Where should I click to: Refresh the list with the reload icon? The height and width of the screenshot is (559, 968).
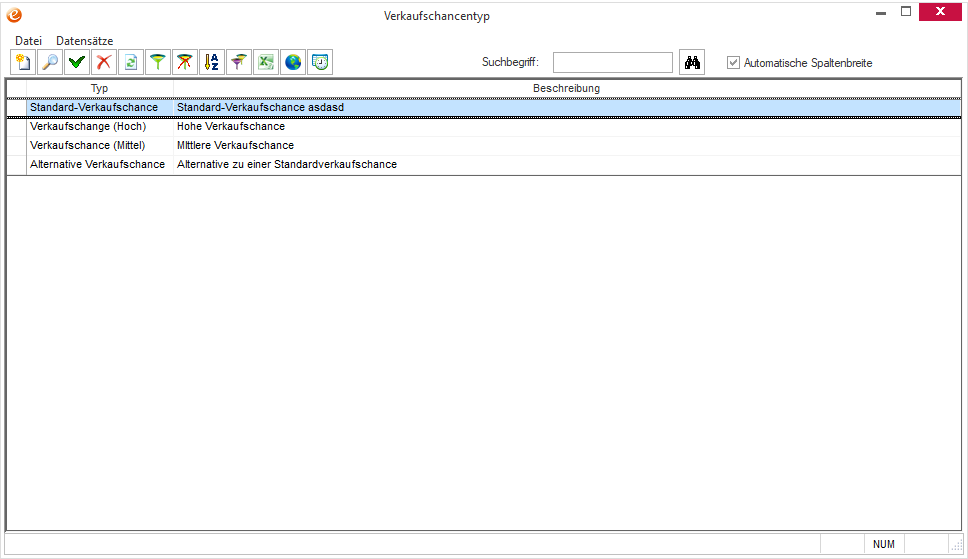click(131, 62)
